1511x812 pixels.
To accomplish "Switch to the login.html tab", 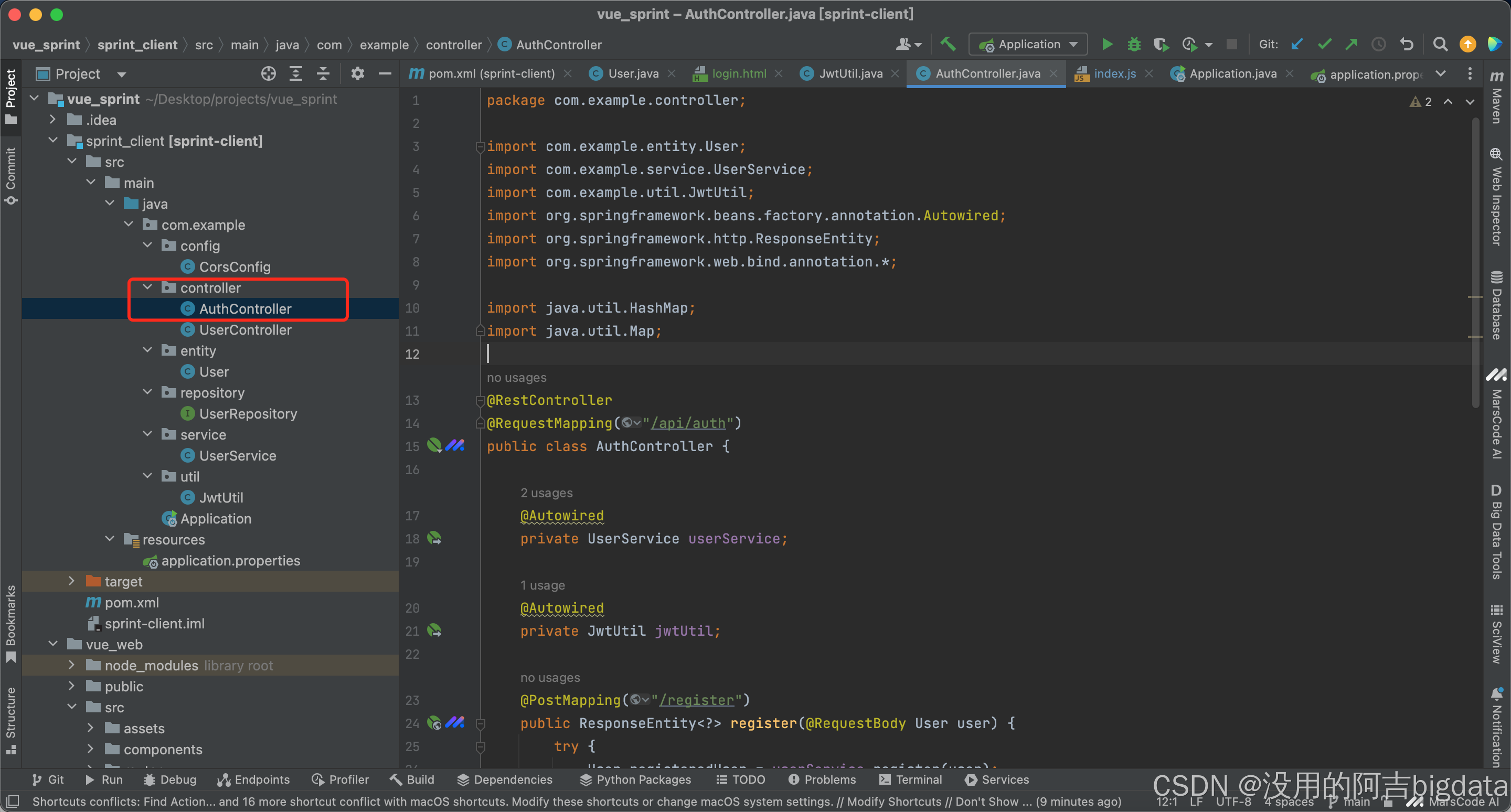I will (x=739, y=74).
